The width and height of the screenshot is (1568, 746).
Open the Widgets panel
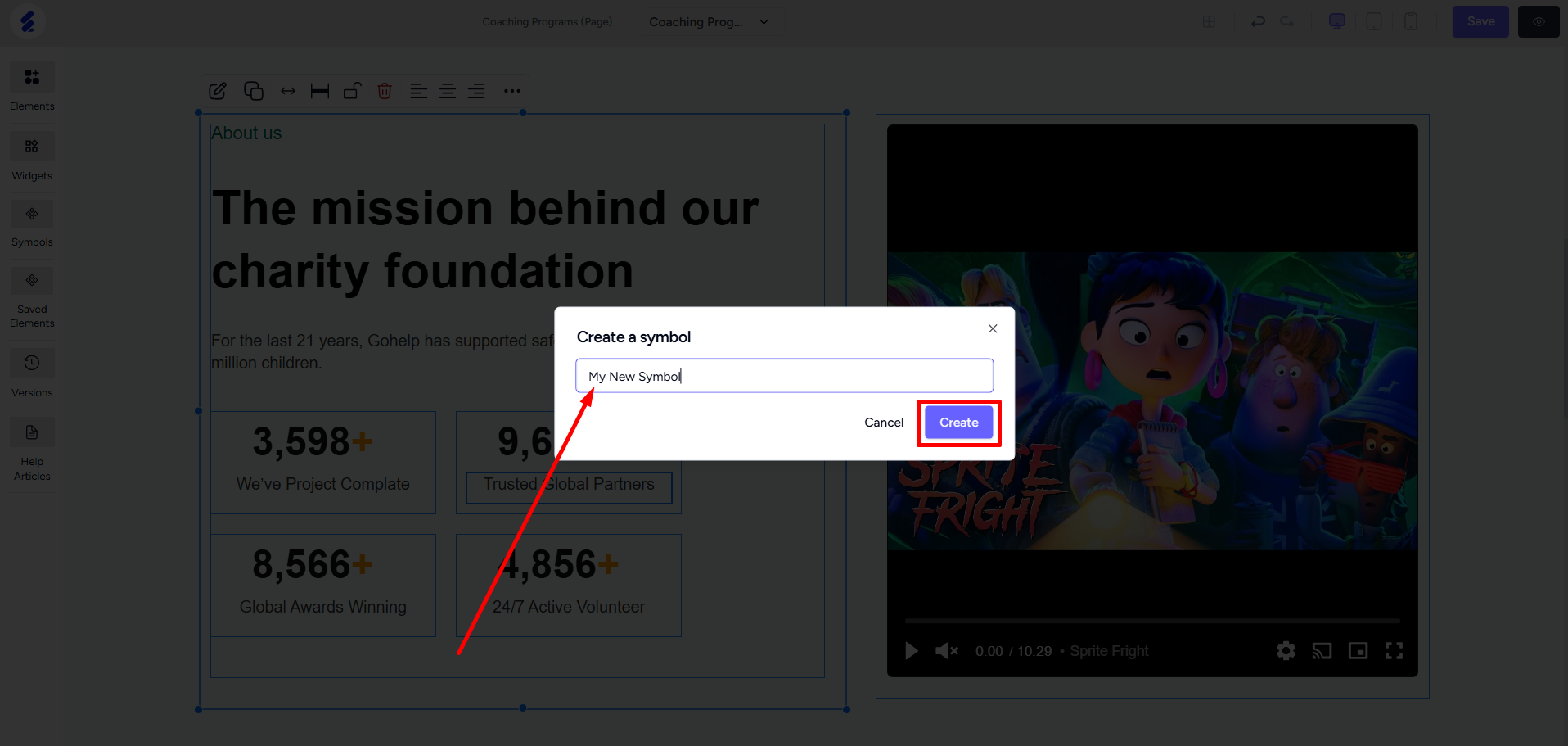32,156
